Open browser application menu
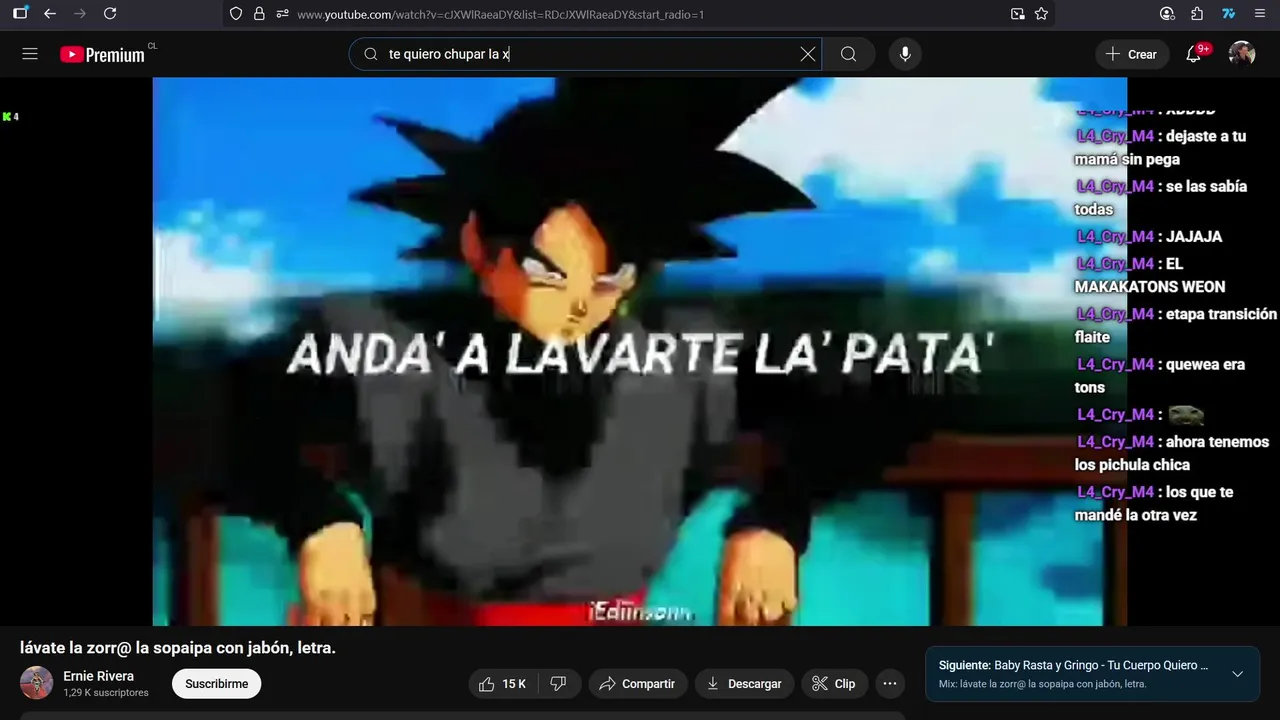Image resolution: width=1280 pixels, height=720 pixels. pyautogui.click(x=1260, y=14)
